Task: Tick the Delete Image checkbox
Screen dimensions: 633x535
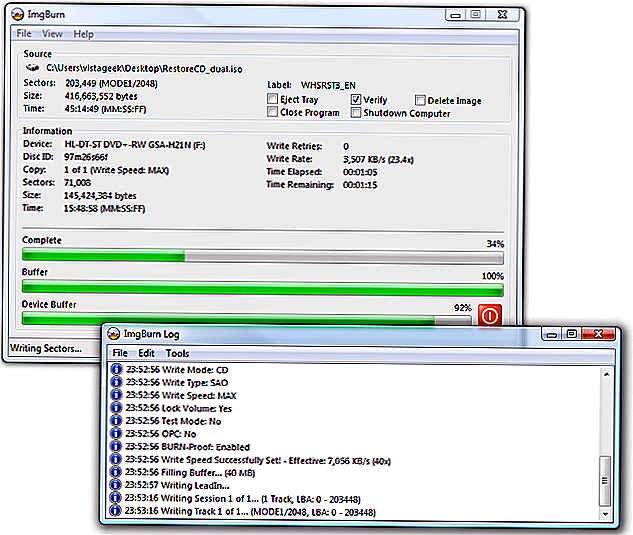Action: pyautogui.click(x=420, y=100)
